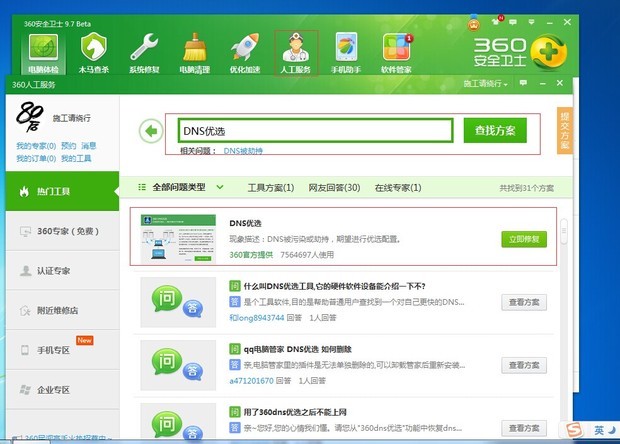Filter by 在线专家(1)
The height and width of the screenshot is (444, 620).
(398, 187)
